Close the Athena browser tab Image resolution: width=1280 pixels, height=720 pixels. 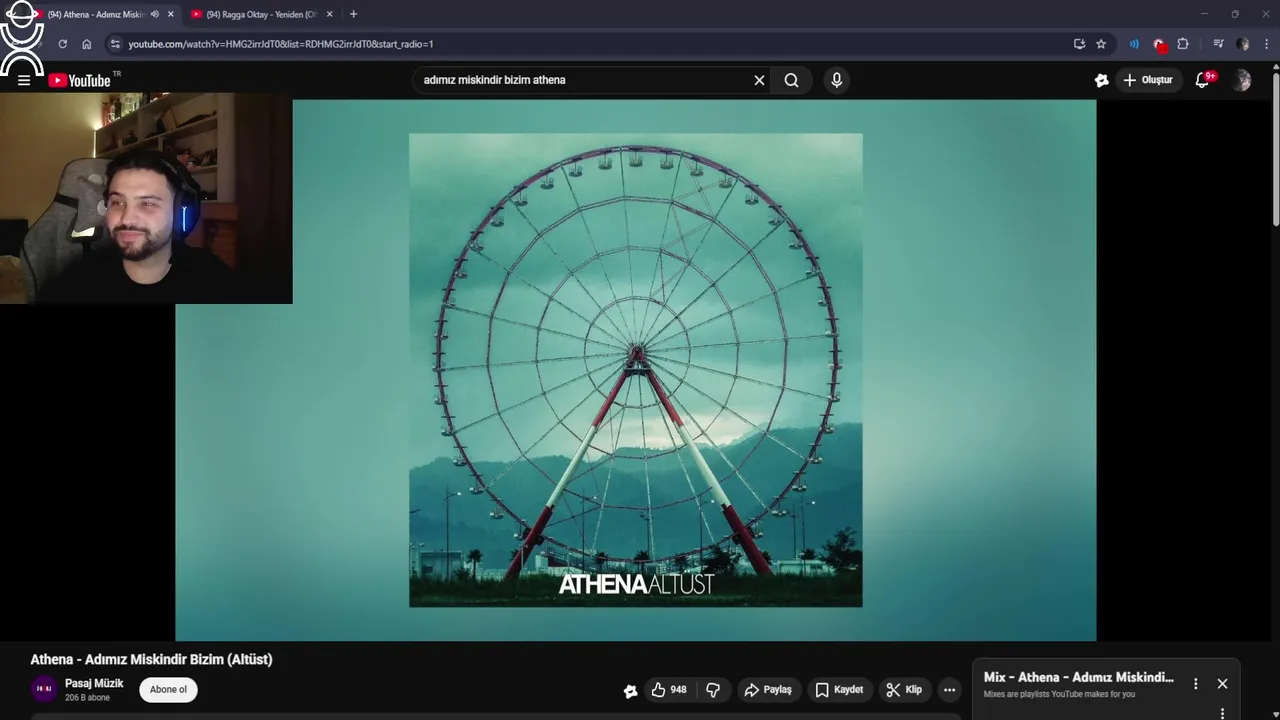click(171, 14)
